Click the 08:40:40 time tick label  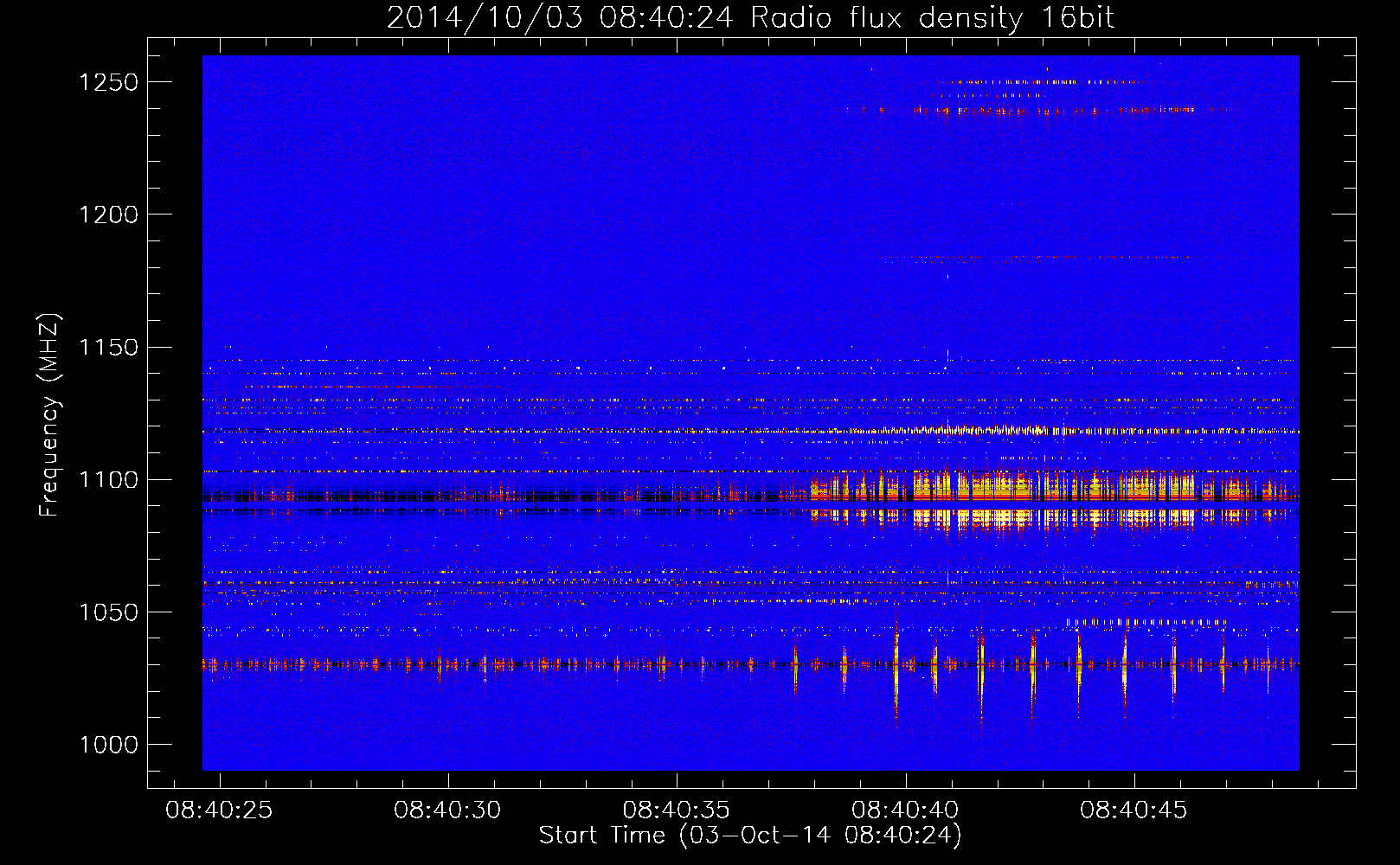point(905,811)
